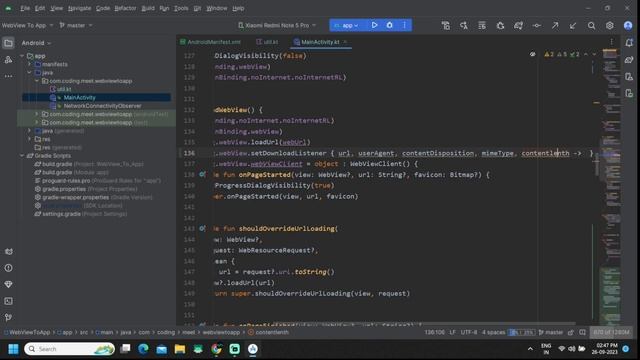Open the WebView To App project dropdown

coord(27,25)
